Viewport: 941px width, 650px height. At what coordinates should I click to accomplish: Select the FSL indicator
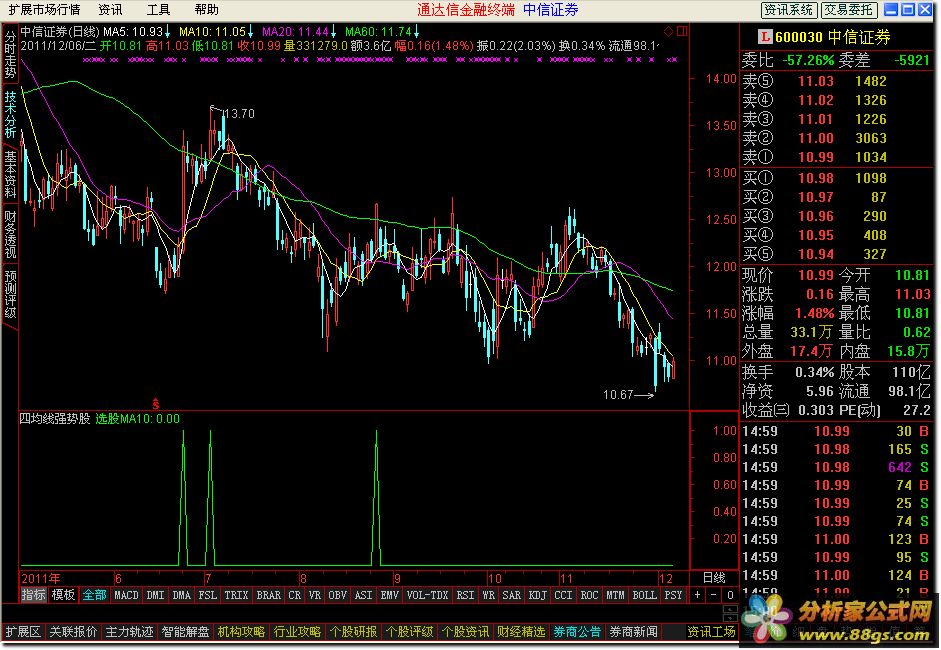pyautogui.click(x=208, y=595)
